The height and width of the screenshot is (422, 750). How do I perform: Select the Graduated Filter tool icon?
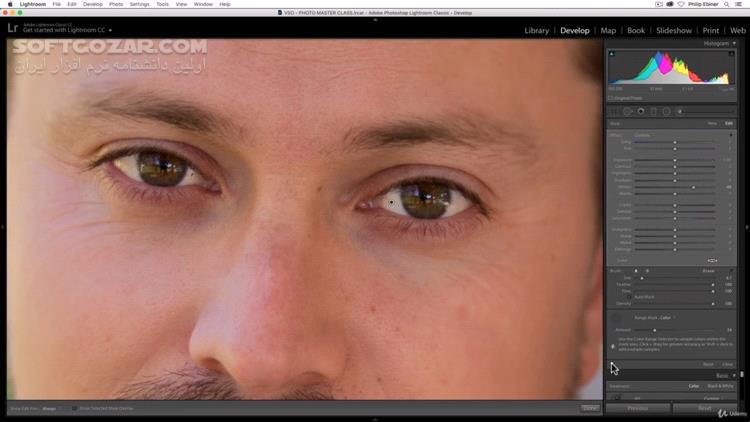click(653, 111)
